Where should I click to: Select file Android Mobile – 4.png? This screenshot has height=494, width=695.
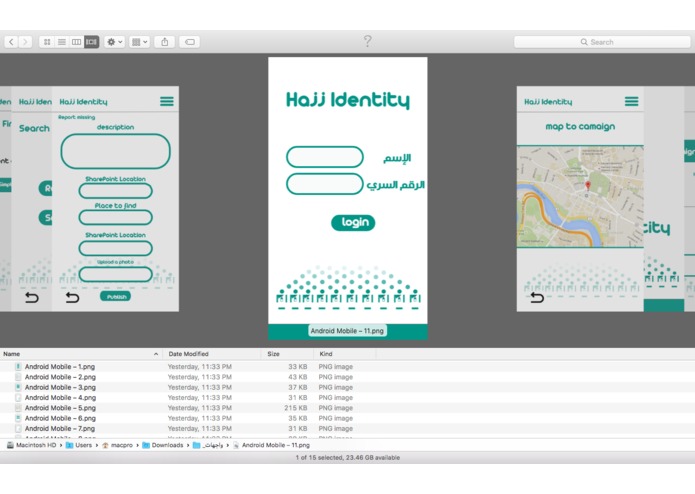point(60,397)
